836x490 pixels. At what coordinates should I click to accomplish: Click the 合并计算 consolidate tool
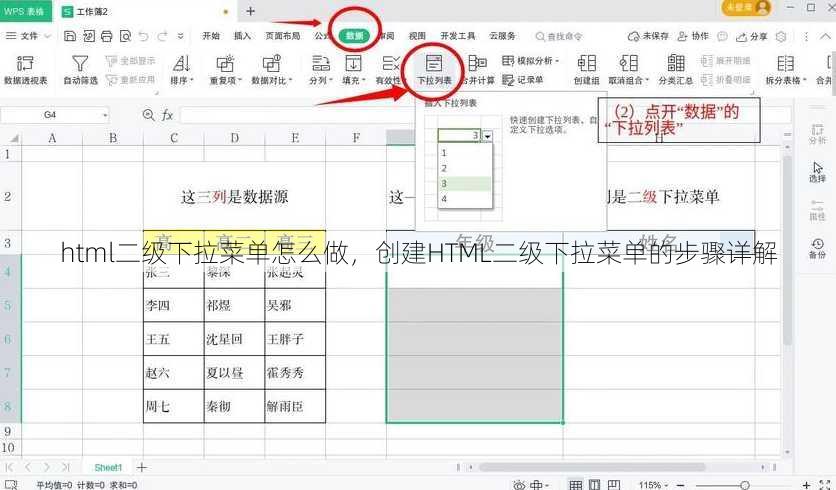(x=478, y=70)
